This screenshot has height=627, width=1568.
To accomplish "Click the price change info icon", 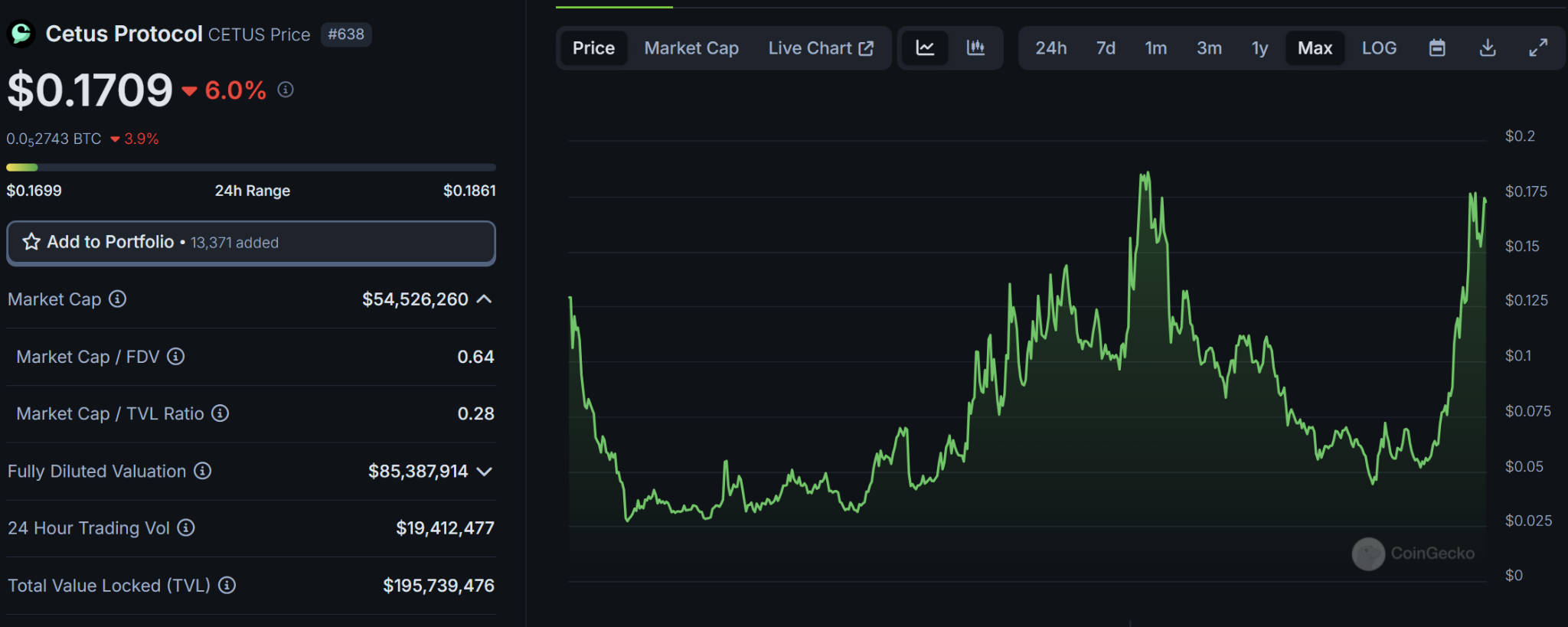I will 286,90.
